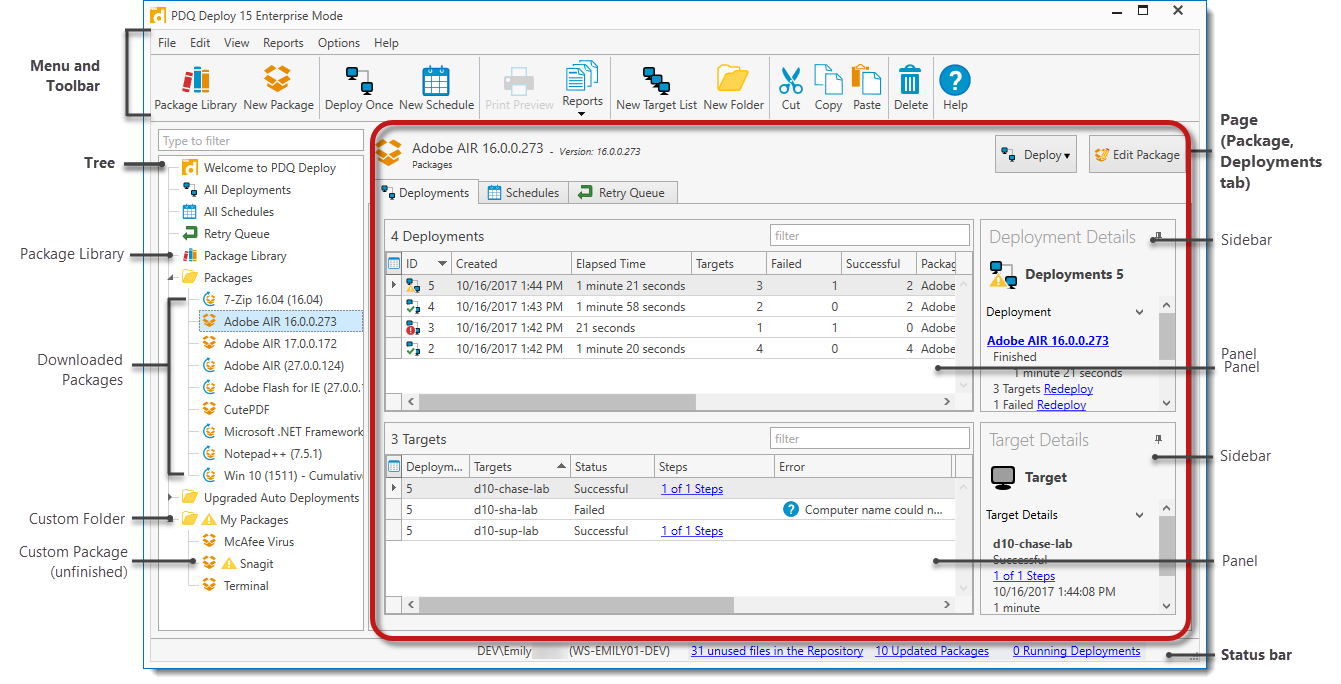Viewport: 1341px width, 684px height.
Task: Select the Deploy Once toolbar icon
Action: 359,80
